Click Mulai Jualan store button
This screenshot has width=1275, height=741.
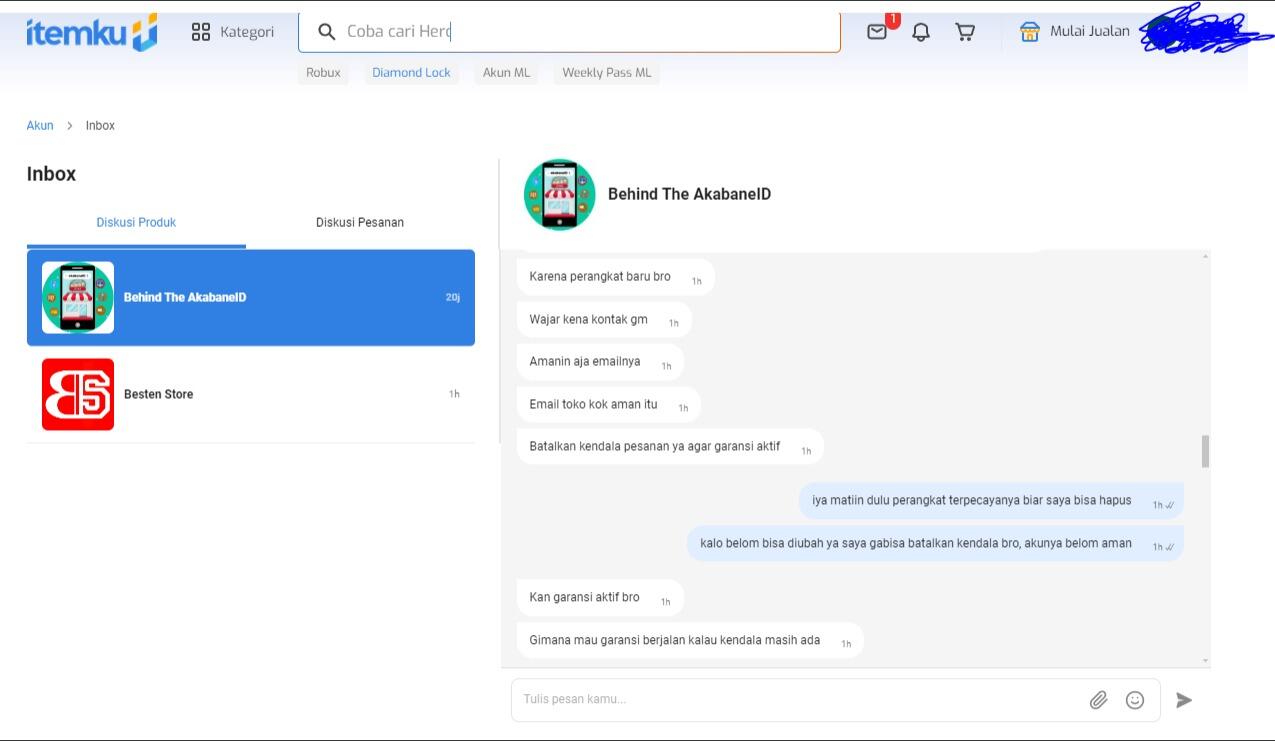[1075, 32]
